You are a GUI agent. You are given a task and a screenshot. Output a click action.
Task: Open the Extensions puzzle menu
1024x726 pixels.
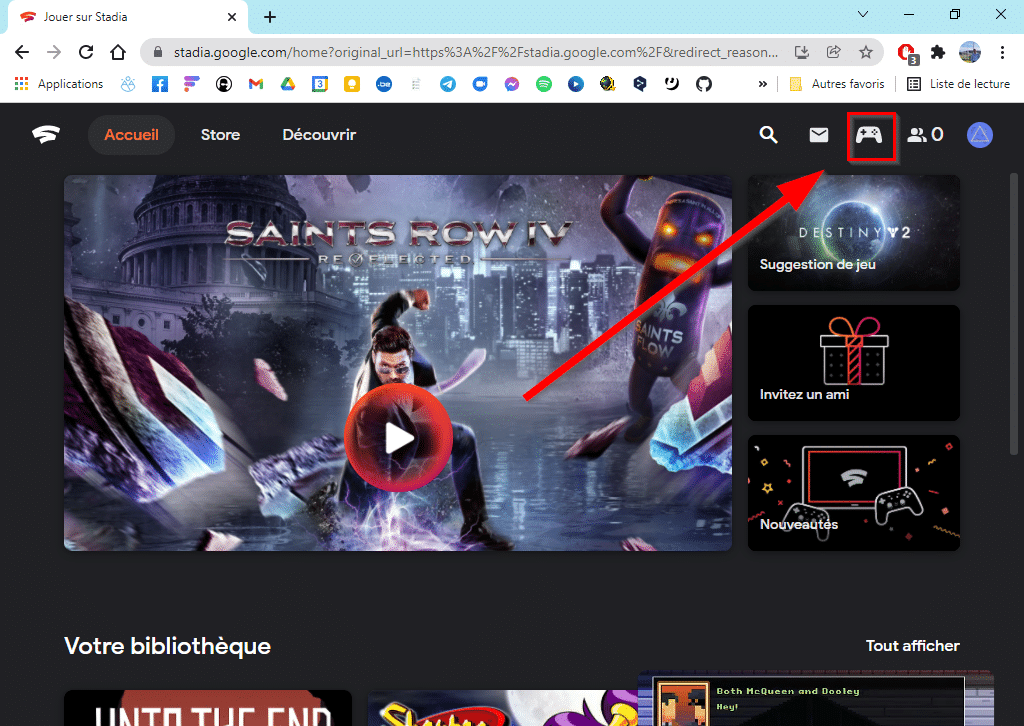coord(938,52)
